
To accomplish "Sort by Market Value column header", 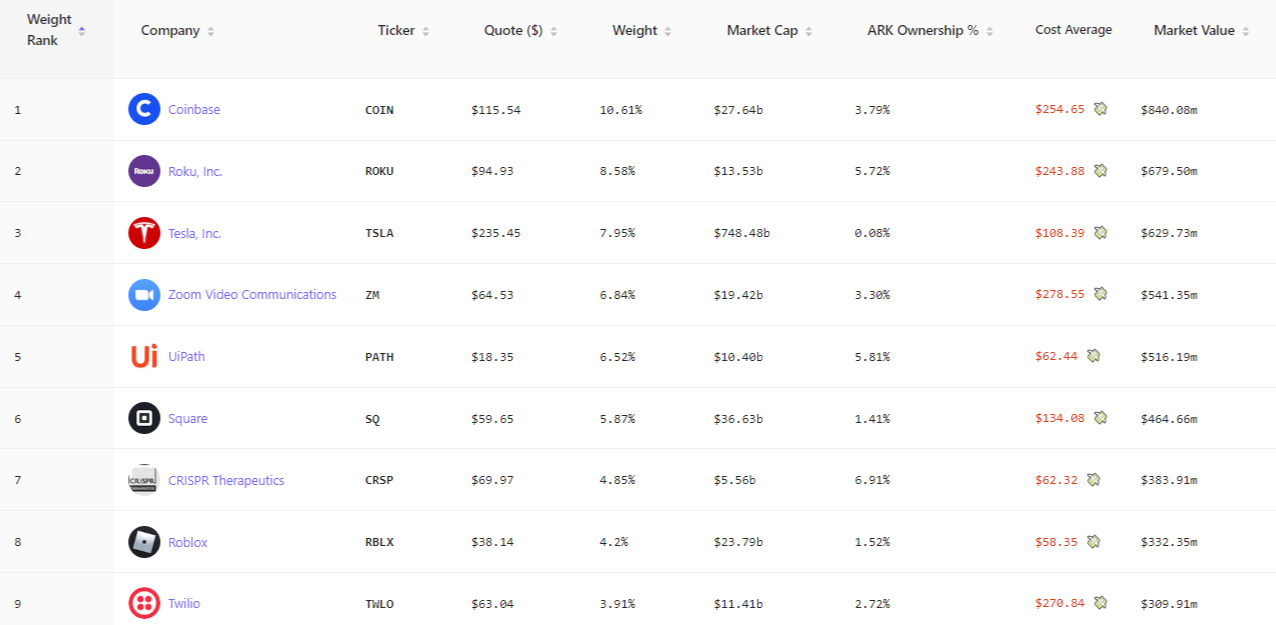I will [x=1202, y=31].
